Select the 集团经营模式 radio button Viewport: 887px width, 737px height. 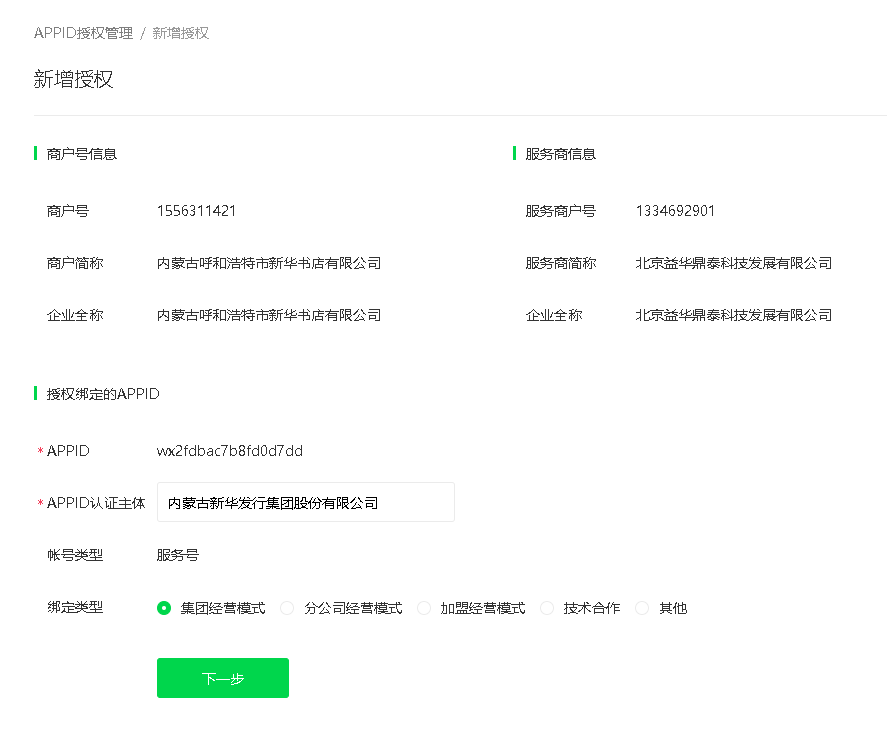point(165,608)
